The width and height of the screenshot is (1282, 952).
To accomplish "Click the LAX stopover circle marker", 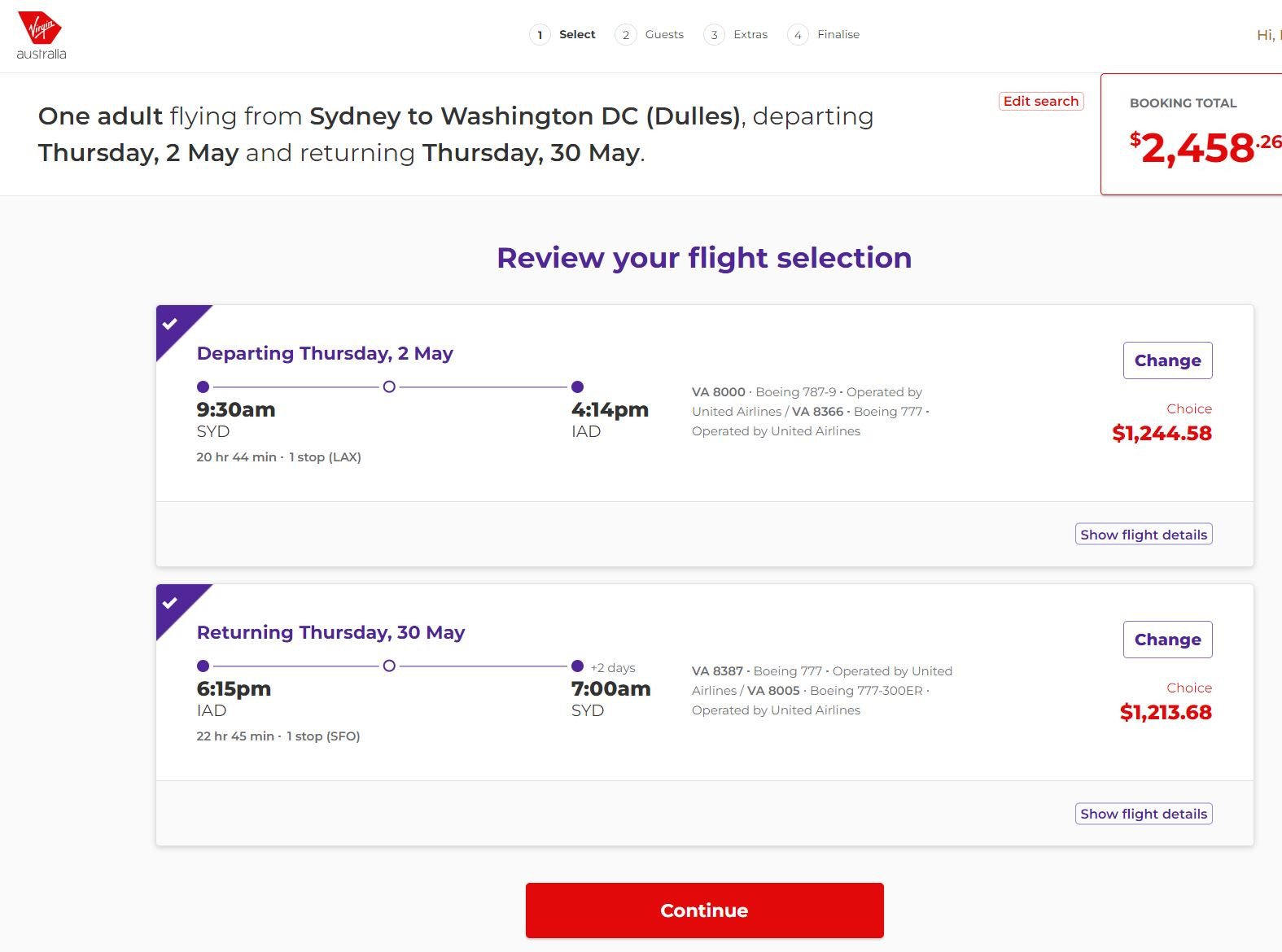I will [389, 386].
